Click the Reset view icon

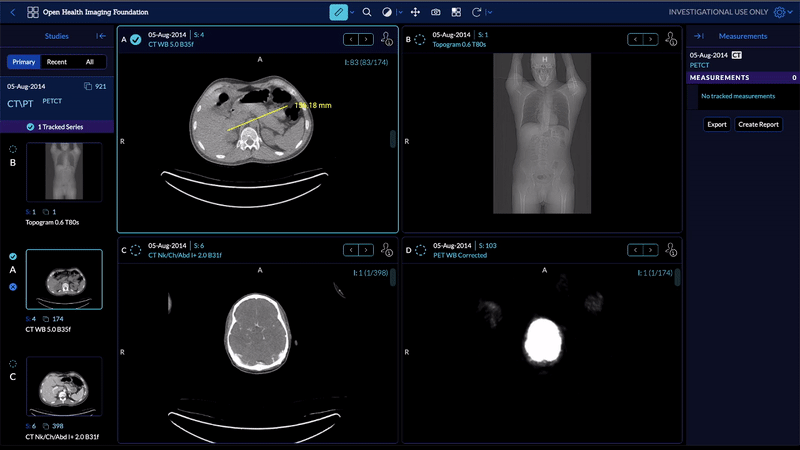476,12
